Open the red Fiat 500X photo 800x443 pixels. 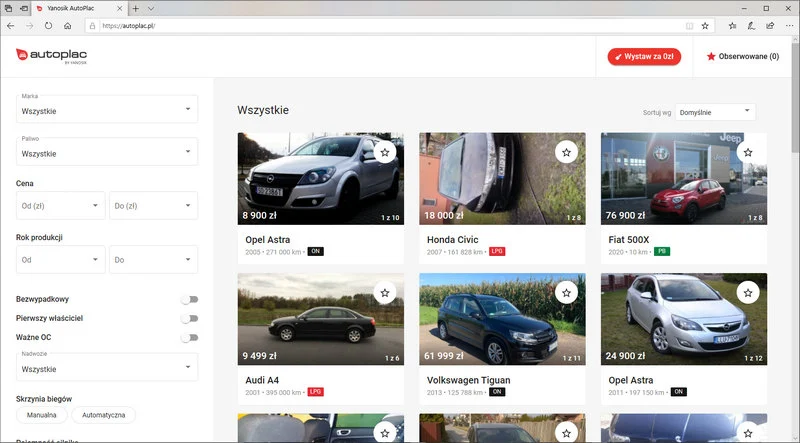pyautogui.click(x=684, y=179)
